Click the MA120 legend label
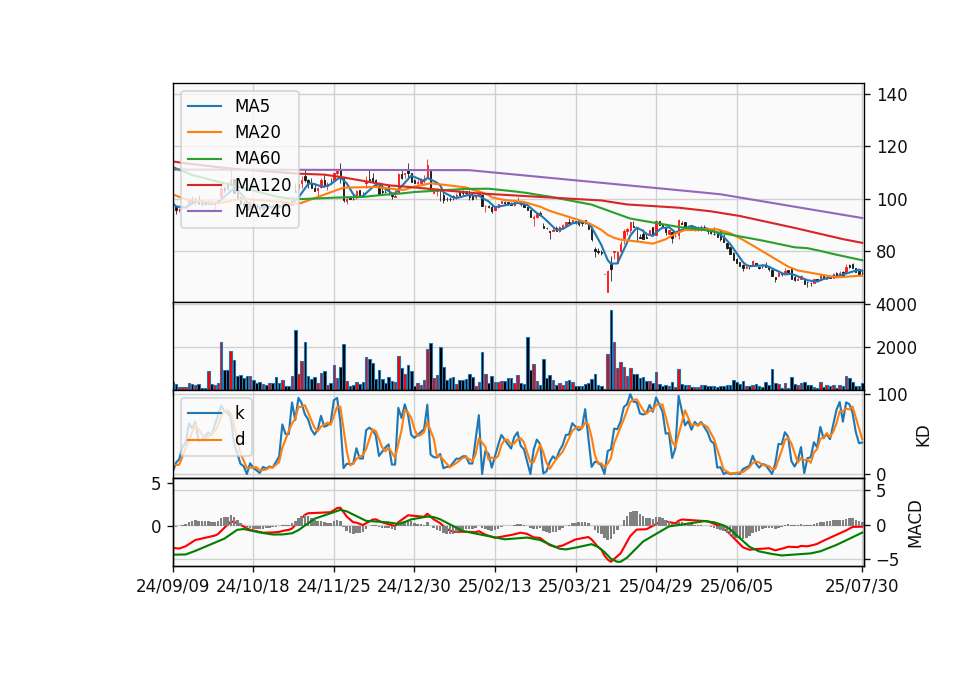The height and width of the screenshot is (690, 960). coord(263,184)
